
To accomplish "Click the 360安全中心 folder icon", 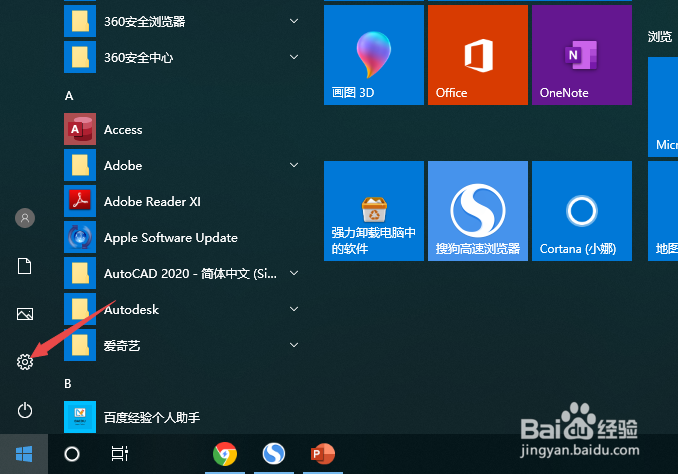I will 80,57.
